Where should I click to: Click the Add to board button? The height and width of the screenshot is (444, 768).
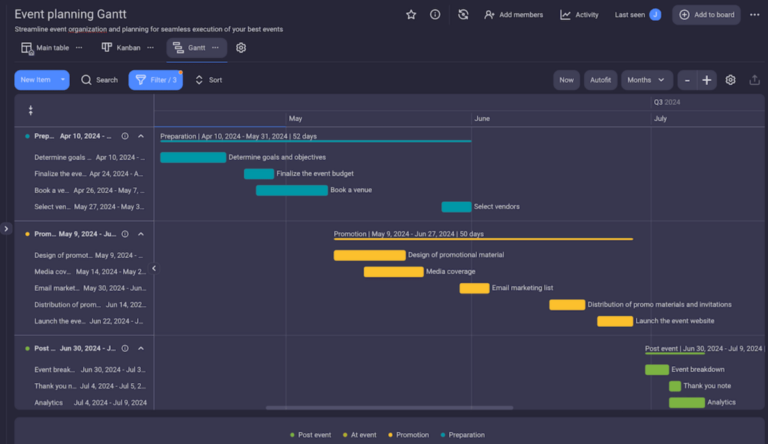click(706, 15)
